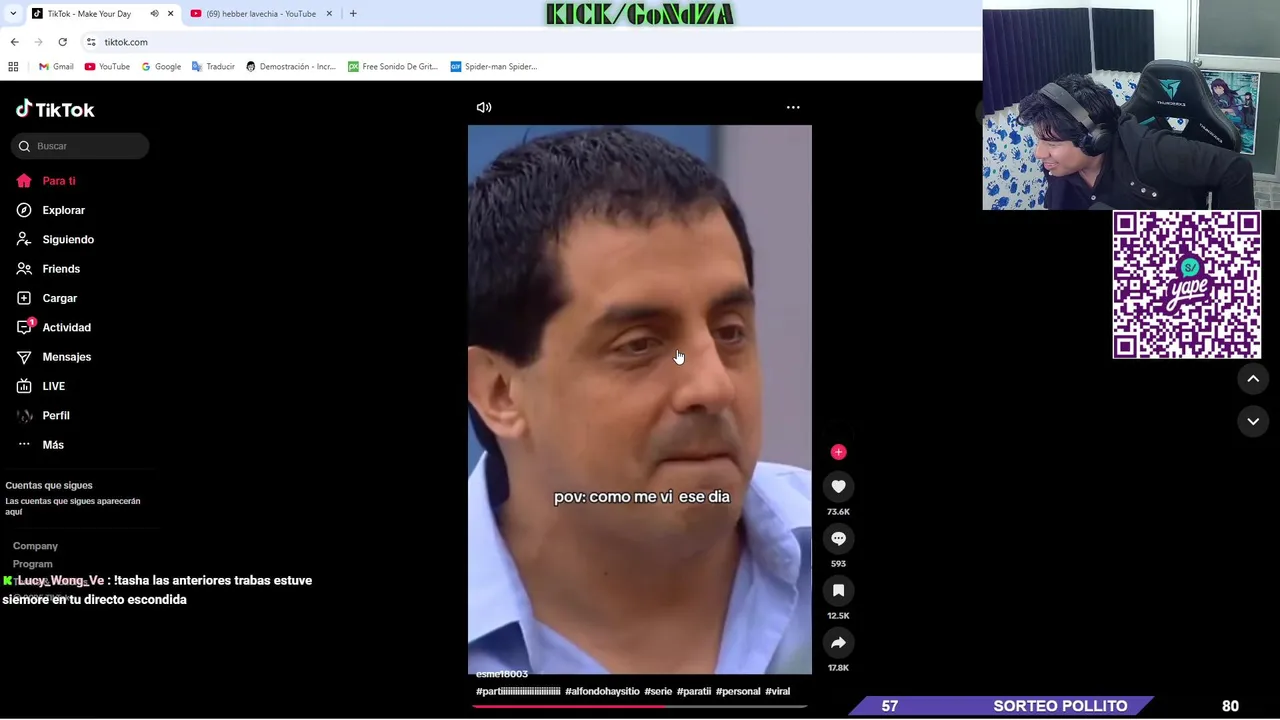The height and width of the screenshot is (720, 1280).
Task: Close the YouTube browser tab
Action: click(329, 14)
